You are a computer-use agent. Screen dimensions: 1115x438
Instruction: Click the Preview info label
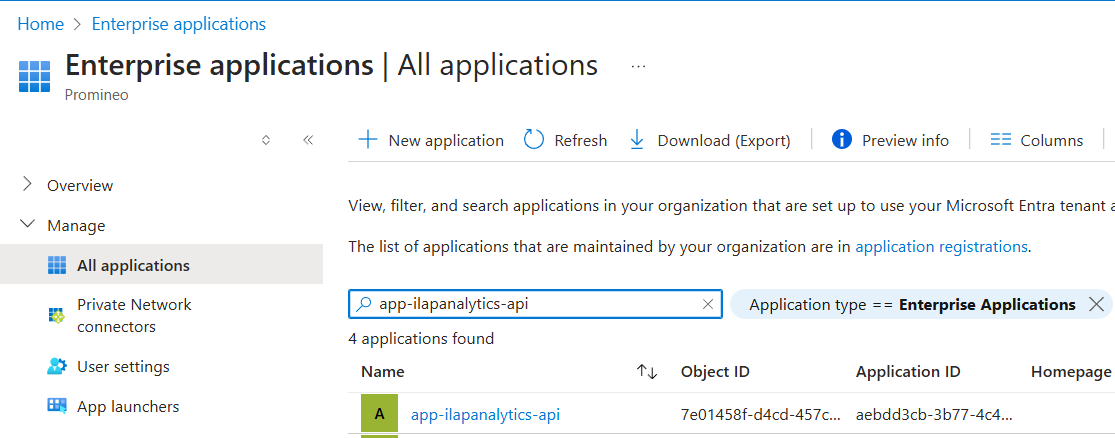(905, 141)
